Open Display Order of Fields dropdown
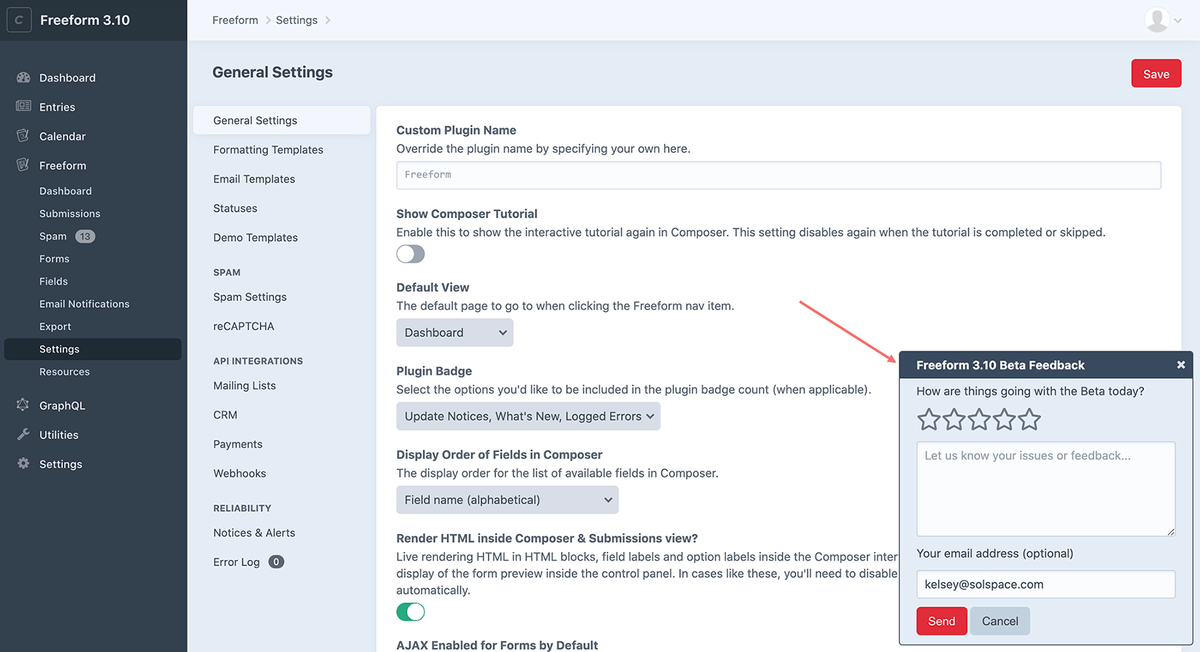Image resolution: width=1200 pixels, height=652 pixels. click(x=507, y=499)
